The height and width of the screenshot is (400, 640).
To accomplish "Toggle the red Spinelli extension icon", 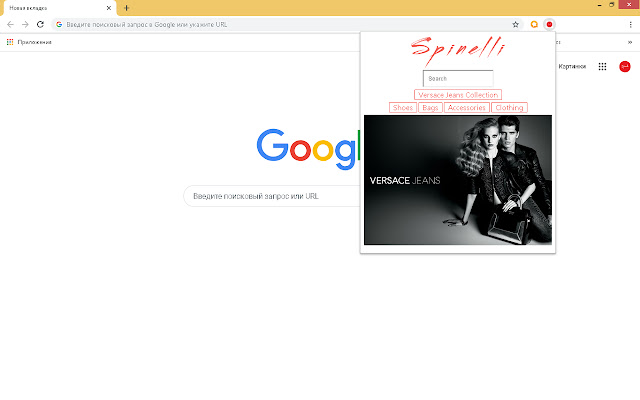I will click(549, 24).
